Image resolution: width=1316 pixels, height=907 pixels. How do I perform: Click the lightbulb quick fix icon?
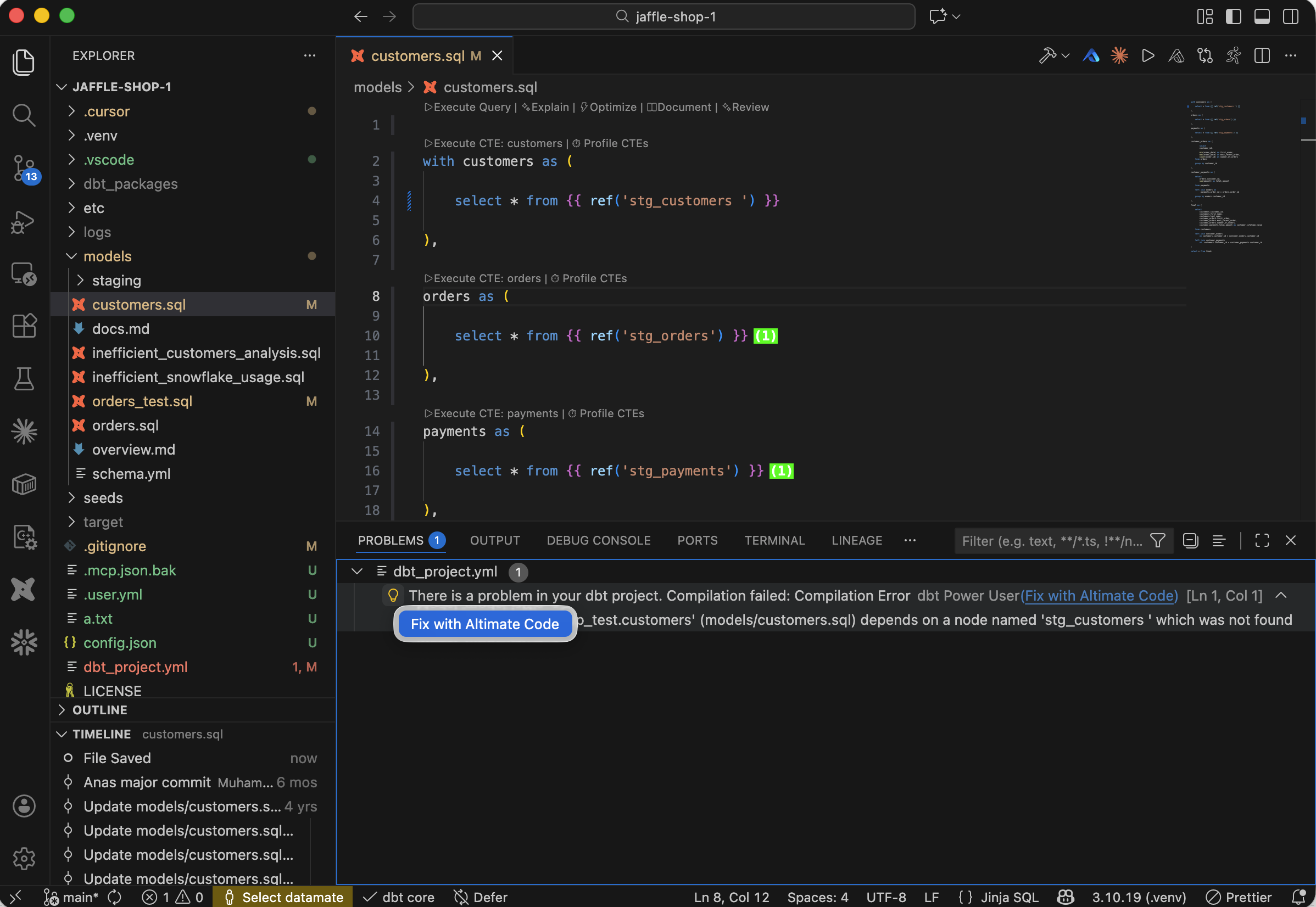click(x=393, y=596)
